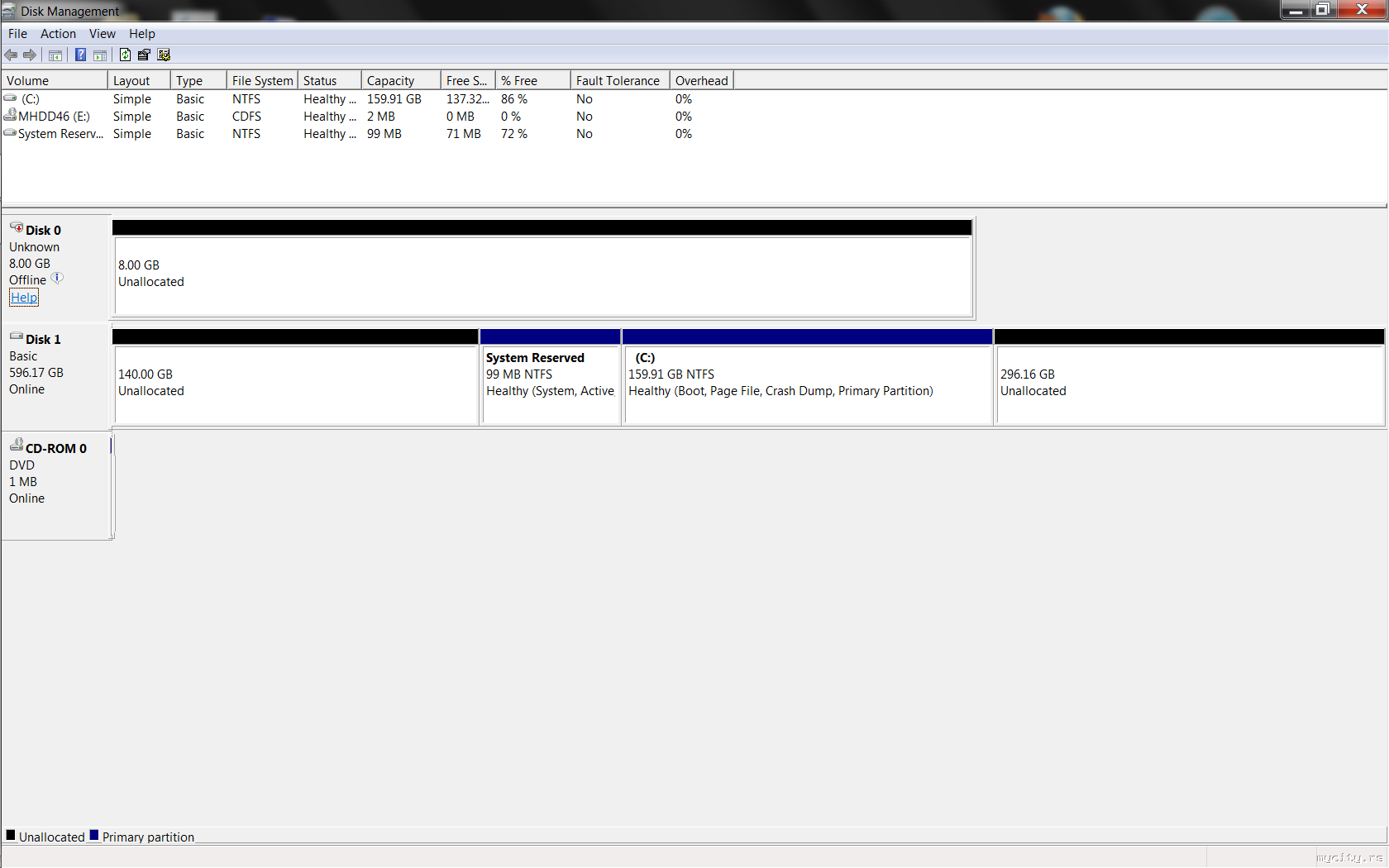
Task: Sort by the Status column header
Action: point(330,80)
